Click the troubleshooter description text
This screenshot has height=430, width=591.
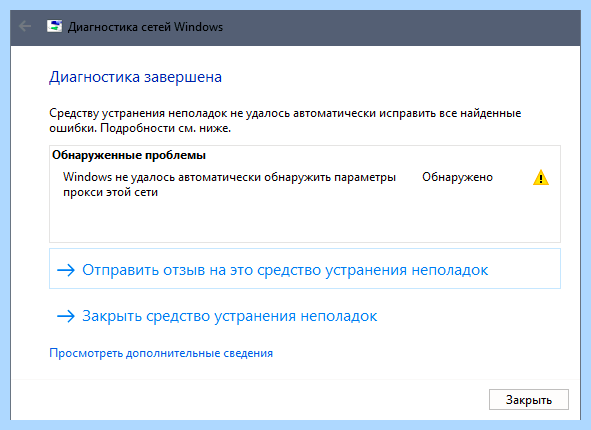pyautogui.click(x=285, y=121)
